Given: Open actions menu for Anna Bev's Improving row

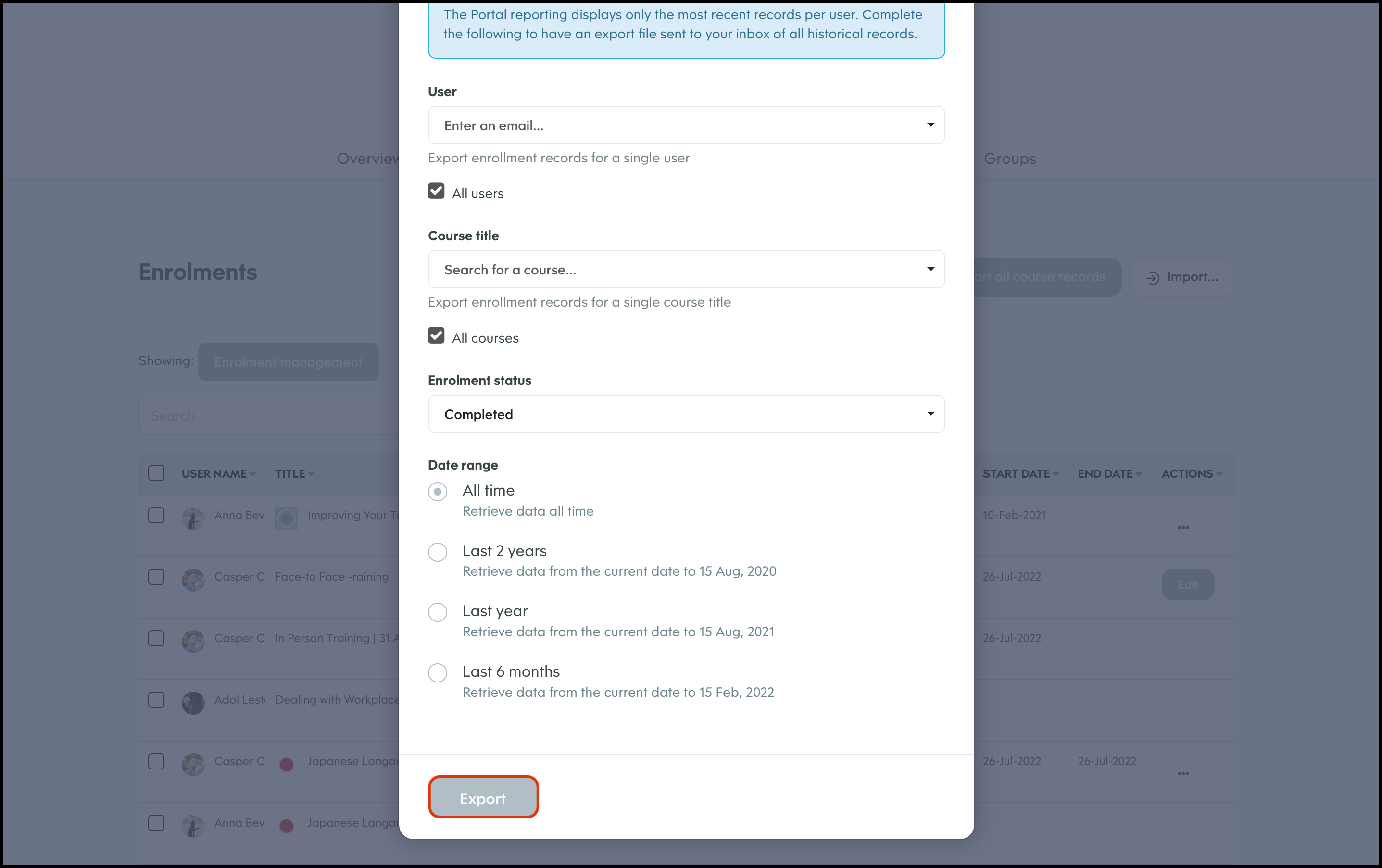Looking at the screenshot, I should pyautogui.click(x=1183, y=527).
